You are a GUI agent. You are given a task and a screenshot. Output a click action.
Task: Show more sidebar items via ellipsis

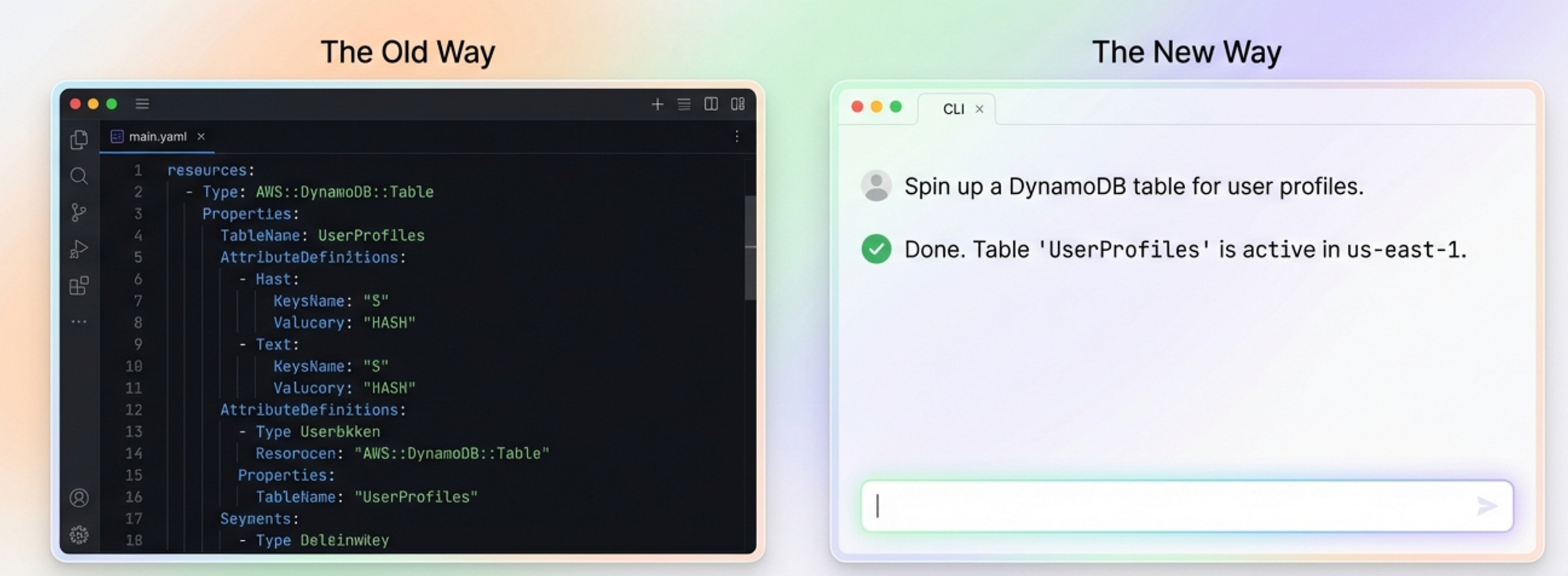(x=79, y=321)
